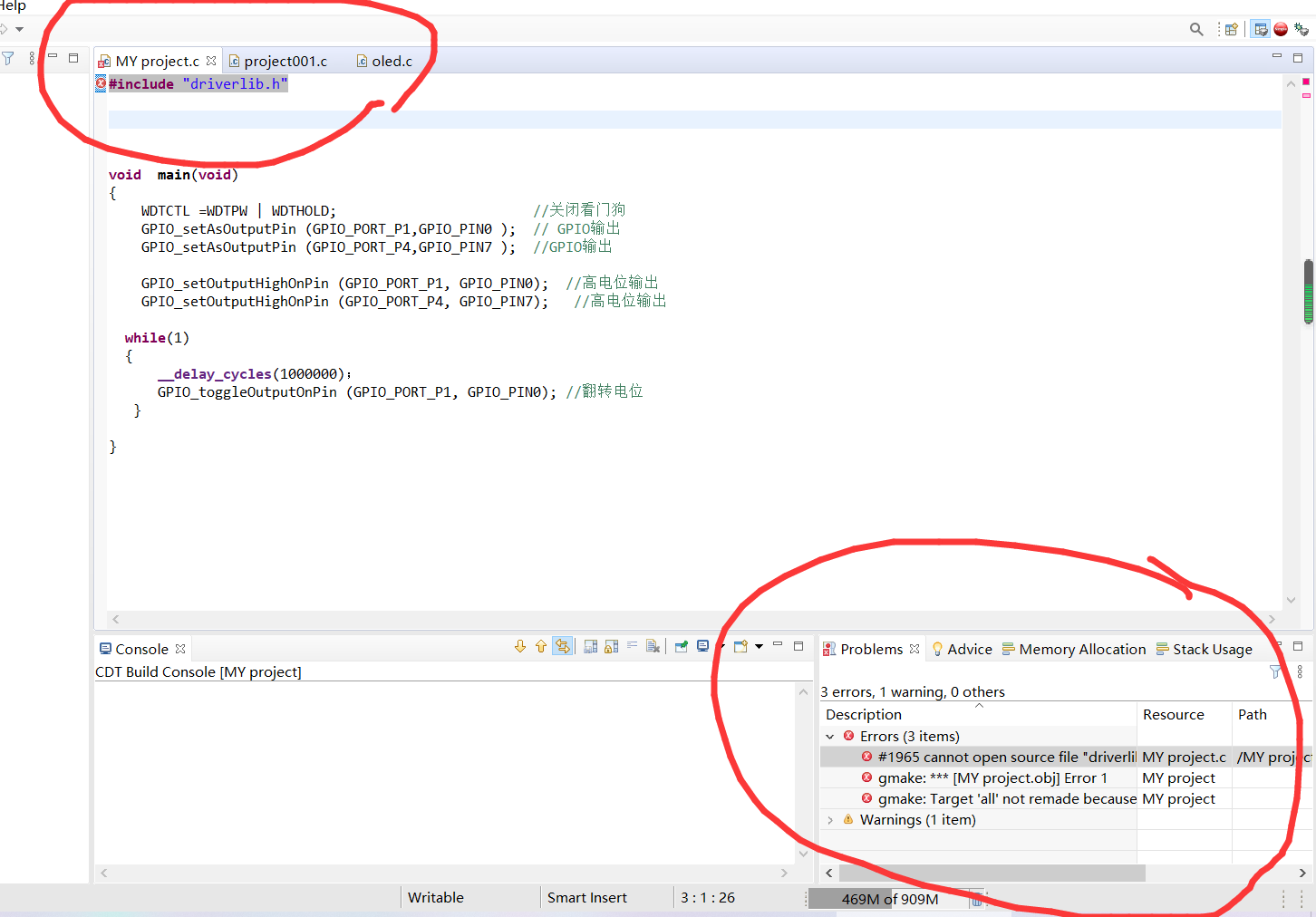
Task: Click the while(1) statement
Action: tap(157, 338)
